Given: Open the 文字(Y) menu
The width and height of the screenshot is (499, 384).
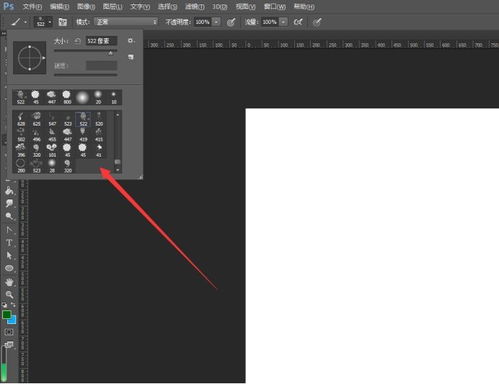Looking at the screenshot, I should coord(140,7).
